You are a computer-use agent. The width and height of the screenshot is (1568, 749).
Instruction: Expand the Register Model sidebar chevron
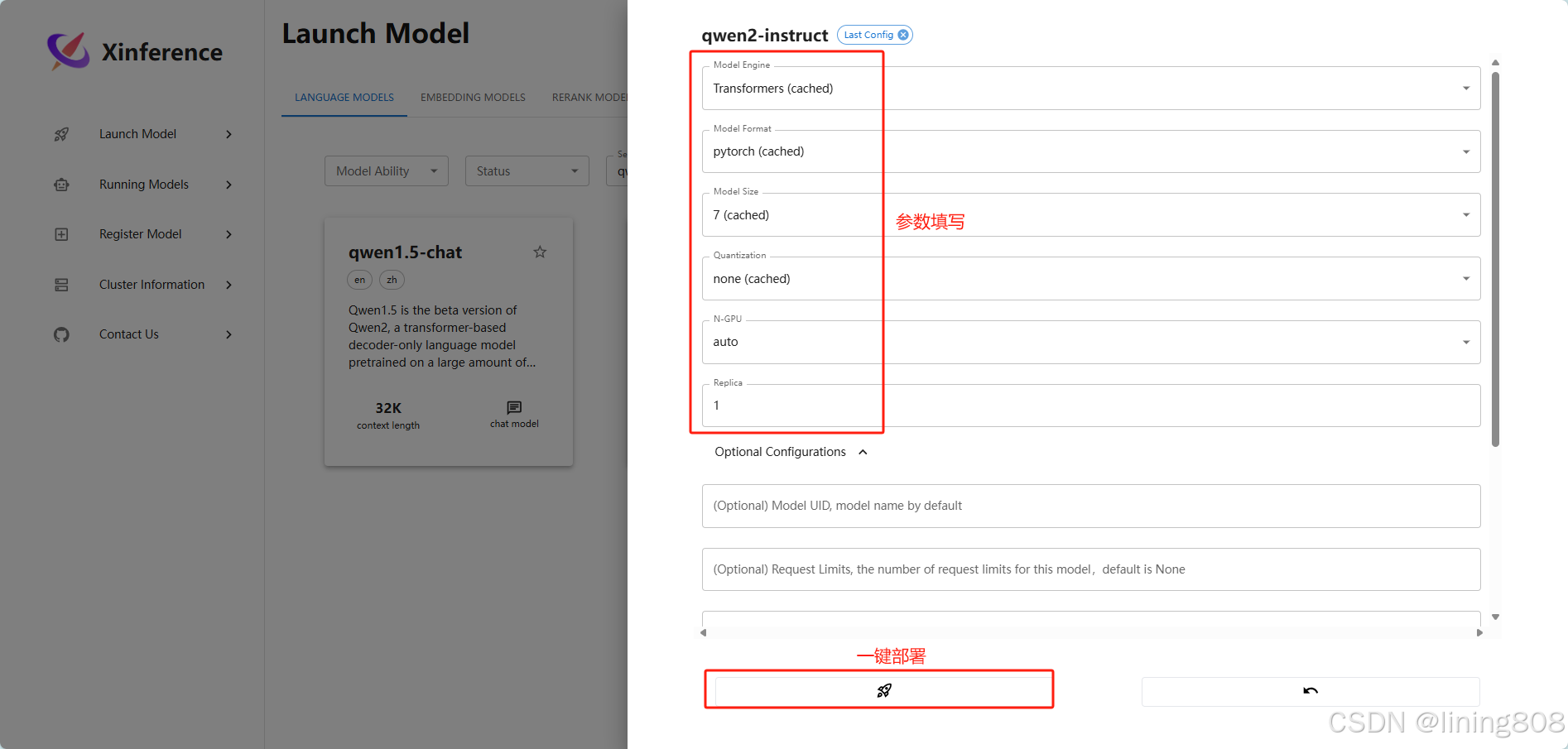[229, 234]
